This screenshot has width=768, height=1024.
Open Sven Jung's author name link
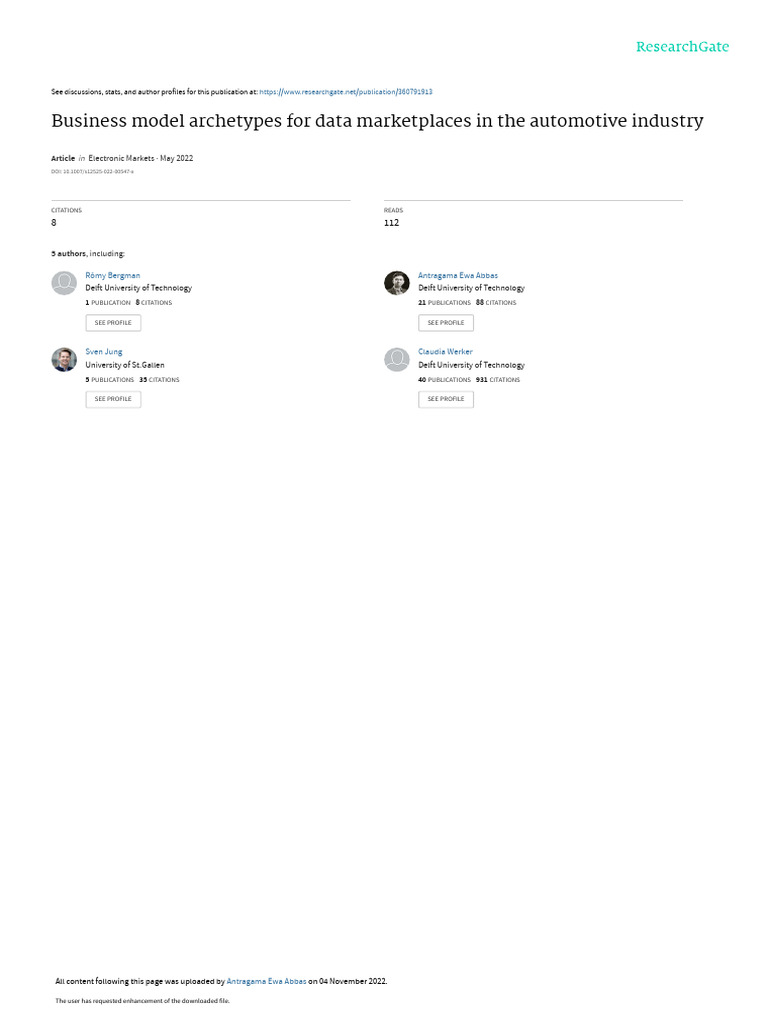(x=104, y=352)
